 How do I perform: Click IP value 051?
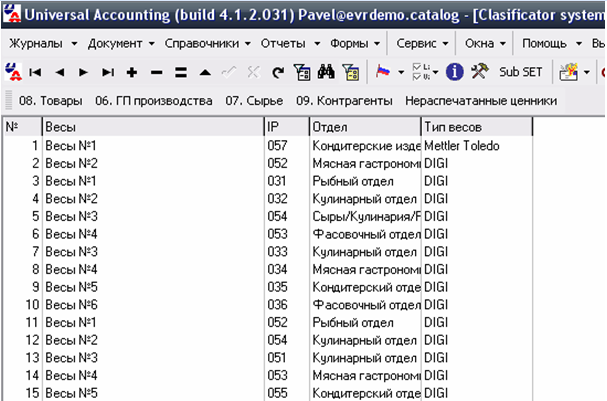click(278, 358)
